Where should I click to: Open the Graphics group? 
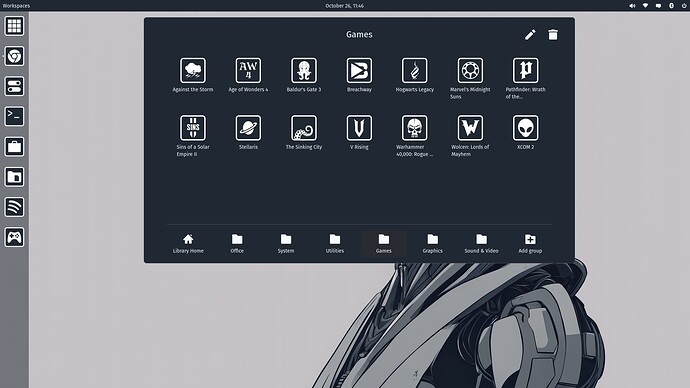[x=433, y=244]
